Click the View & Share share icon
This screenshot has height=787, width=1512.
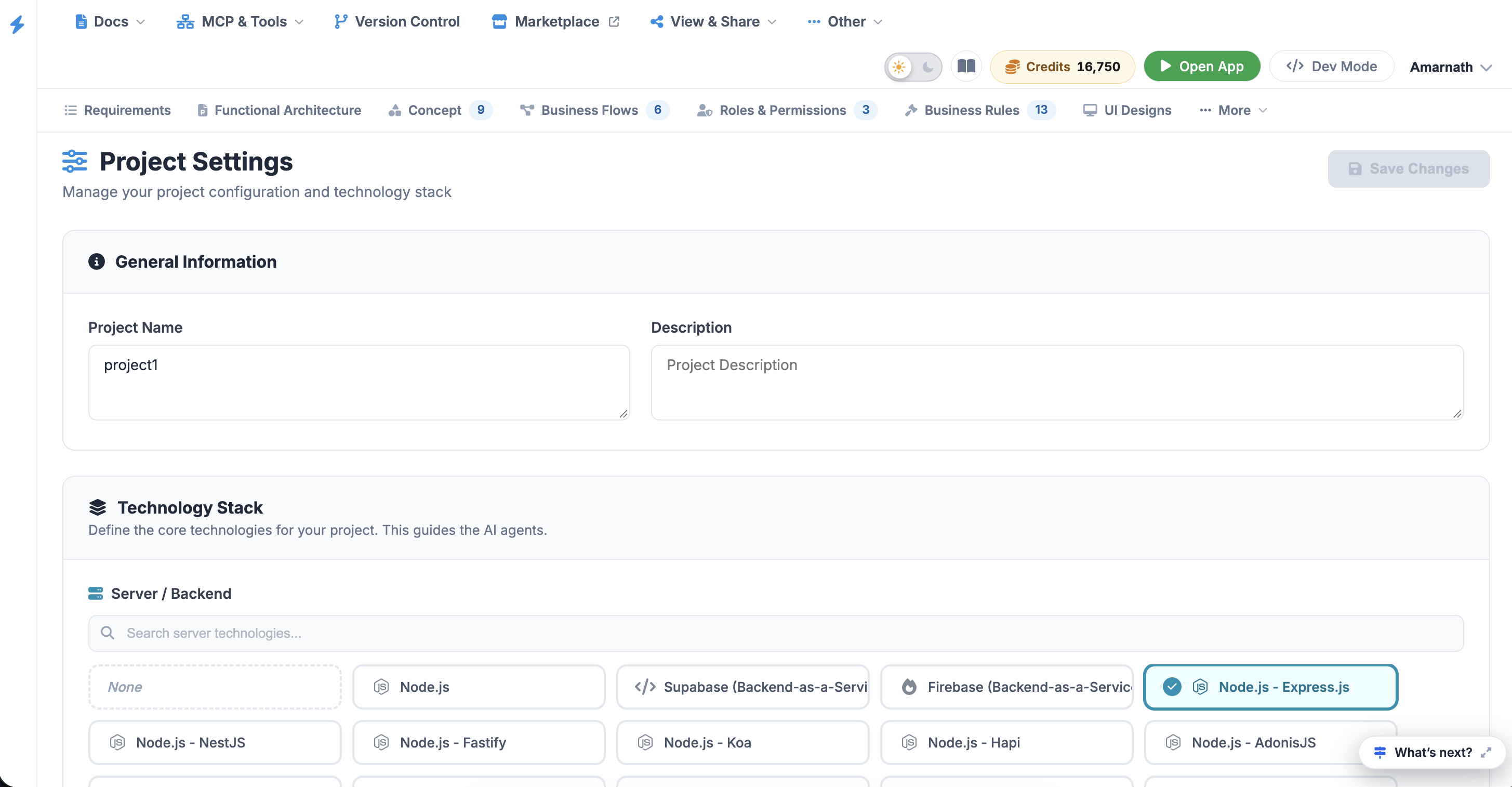(656, 22)
